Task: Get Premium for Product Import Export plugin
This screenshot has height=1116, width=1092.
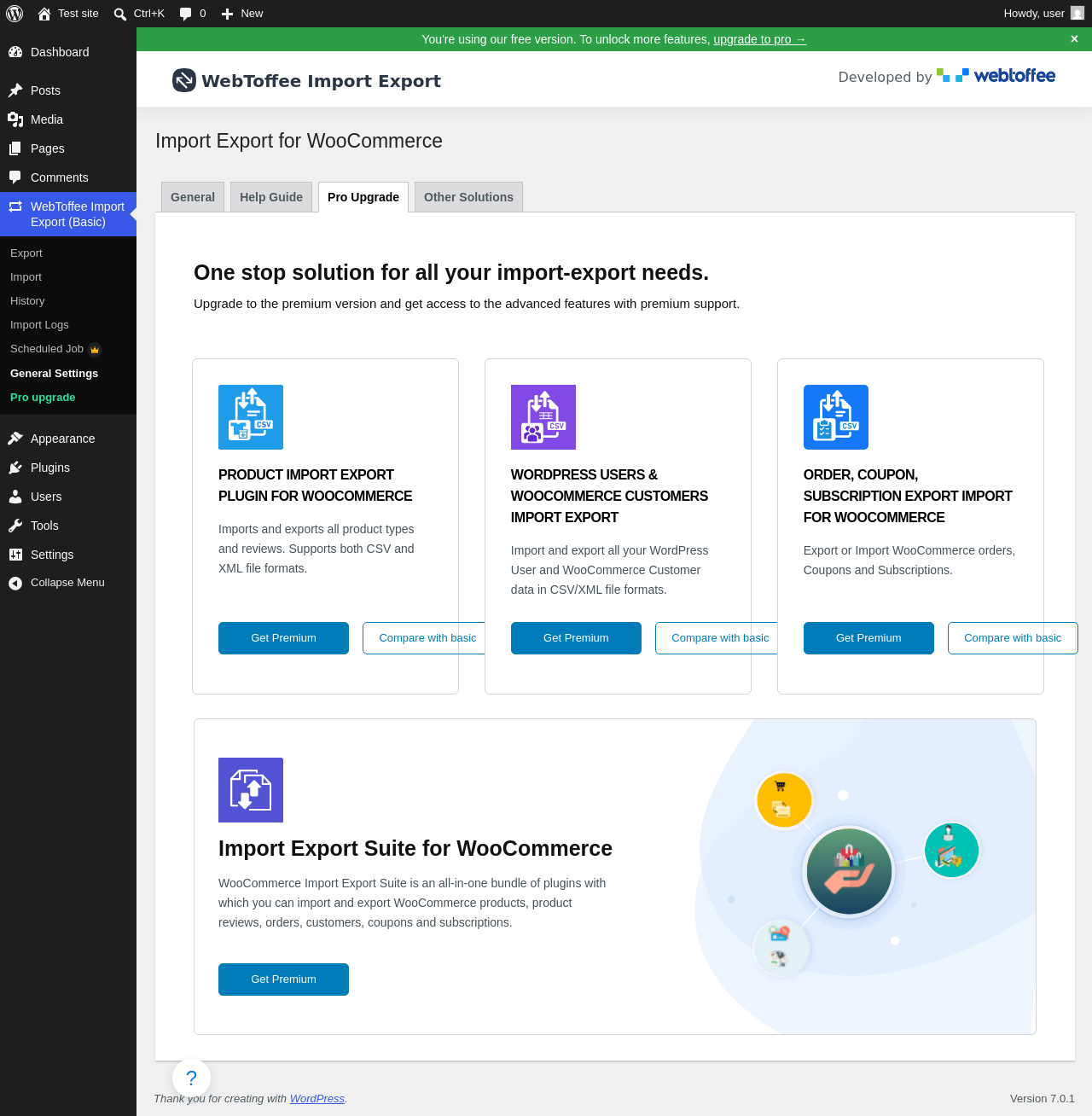Action: tap(283, 638)
